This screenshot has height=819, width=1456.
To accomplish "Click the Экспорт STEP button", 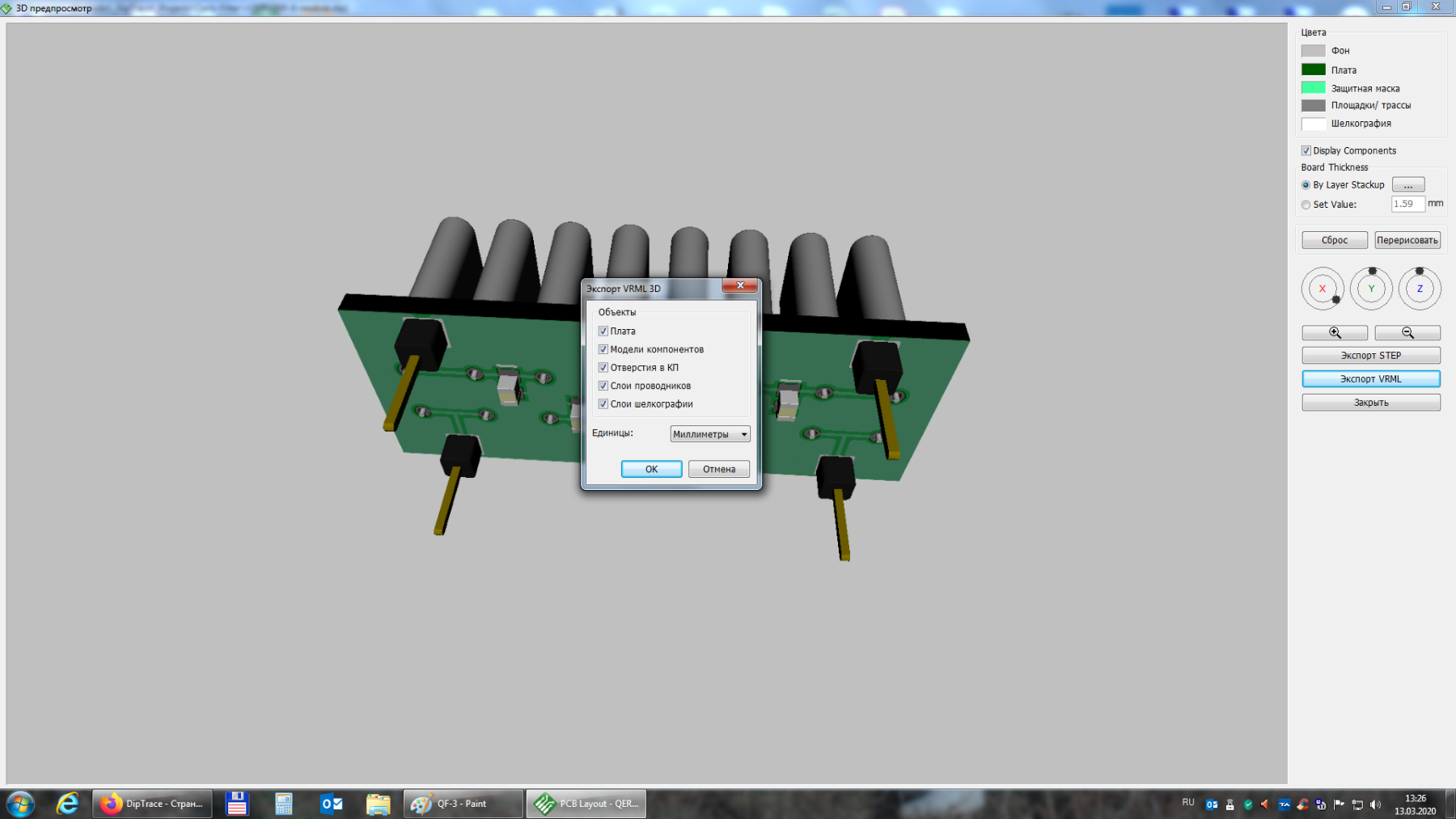I will 1370,356.
